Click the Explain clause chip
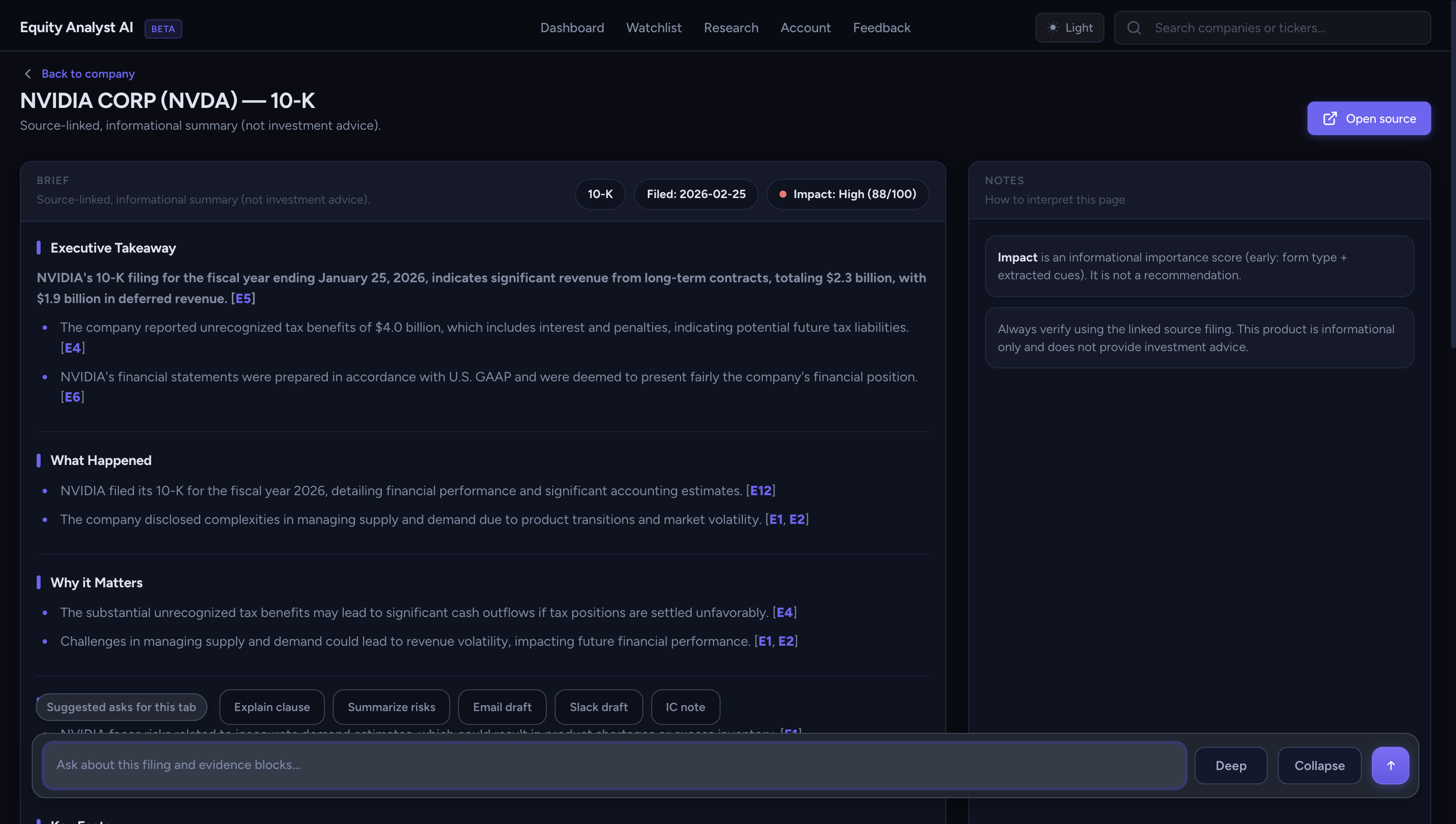Viewport: 1456px width, 824px height. click(x=271, y=707)
